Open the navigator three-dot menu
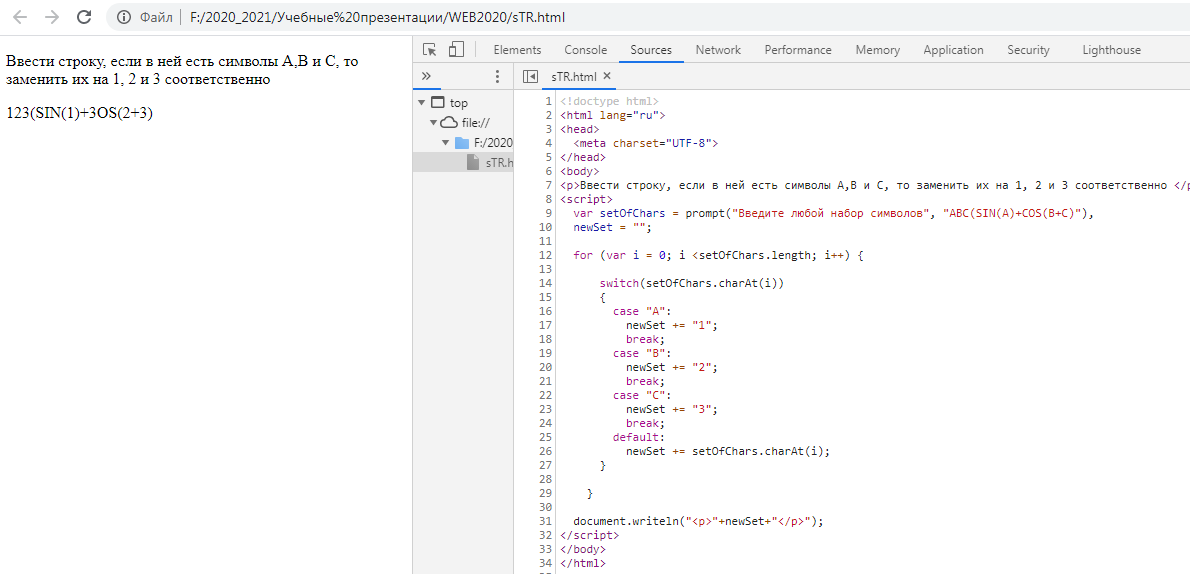The image size is (1190, 574). click(497, 76)
